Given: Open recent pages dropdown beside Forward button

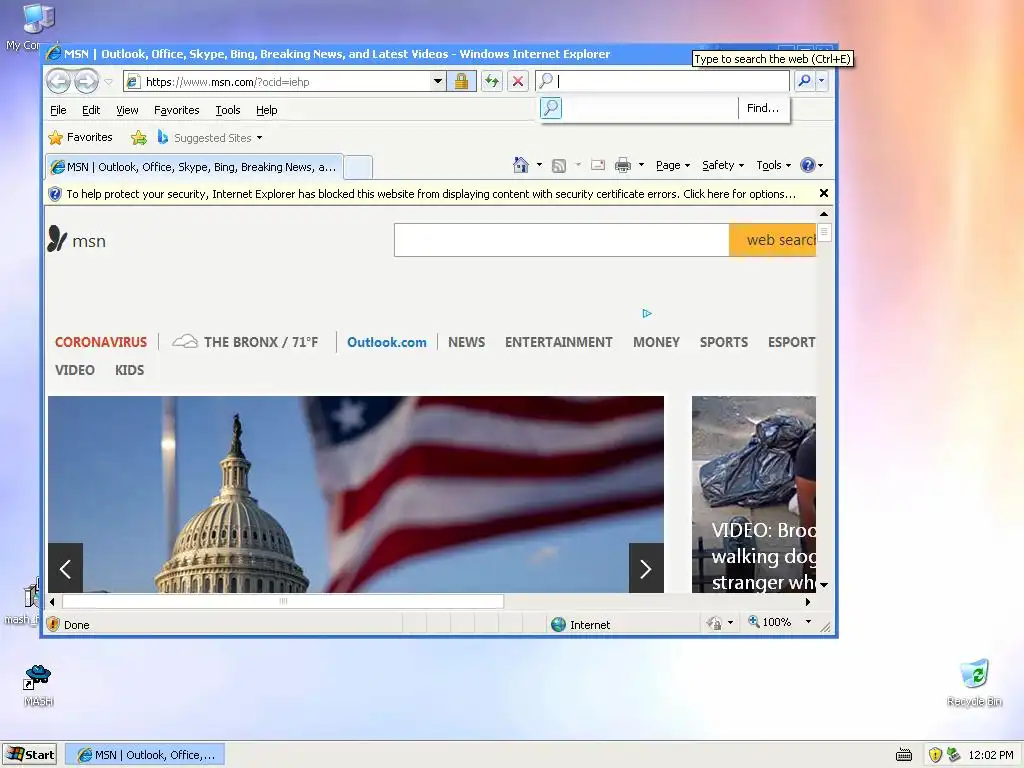Looking at the screenshot, I should pos(108,82).
